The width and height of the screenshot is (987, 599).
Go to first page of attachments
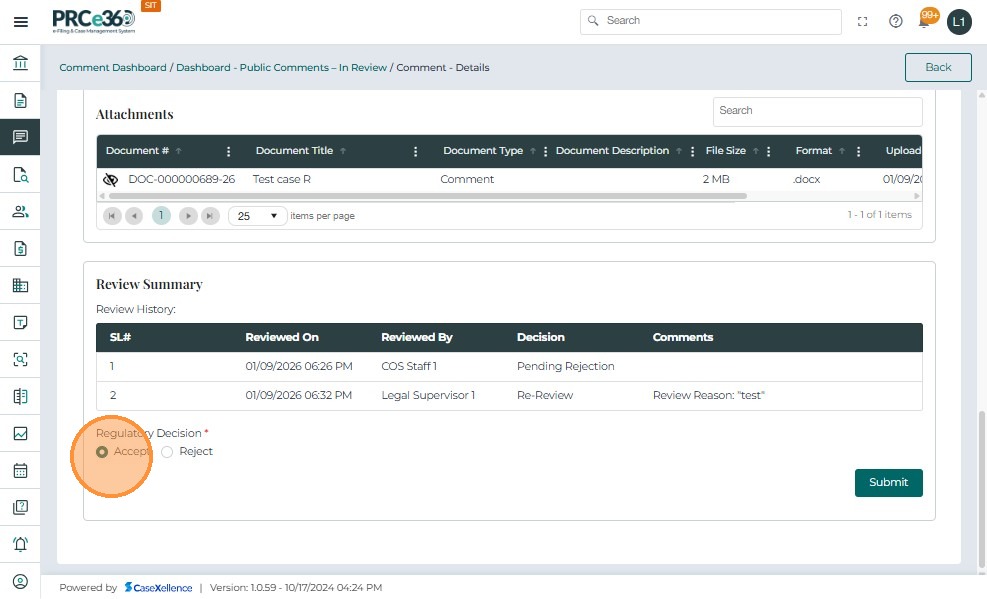pos(112,216)
